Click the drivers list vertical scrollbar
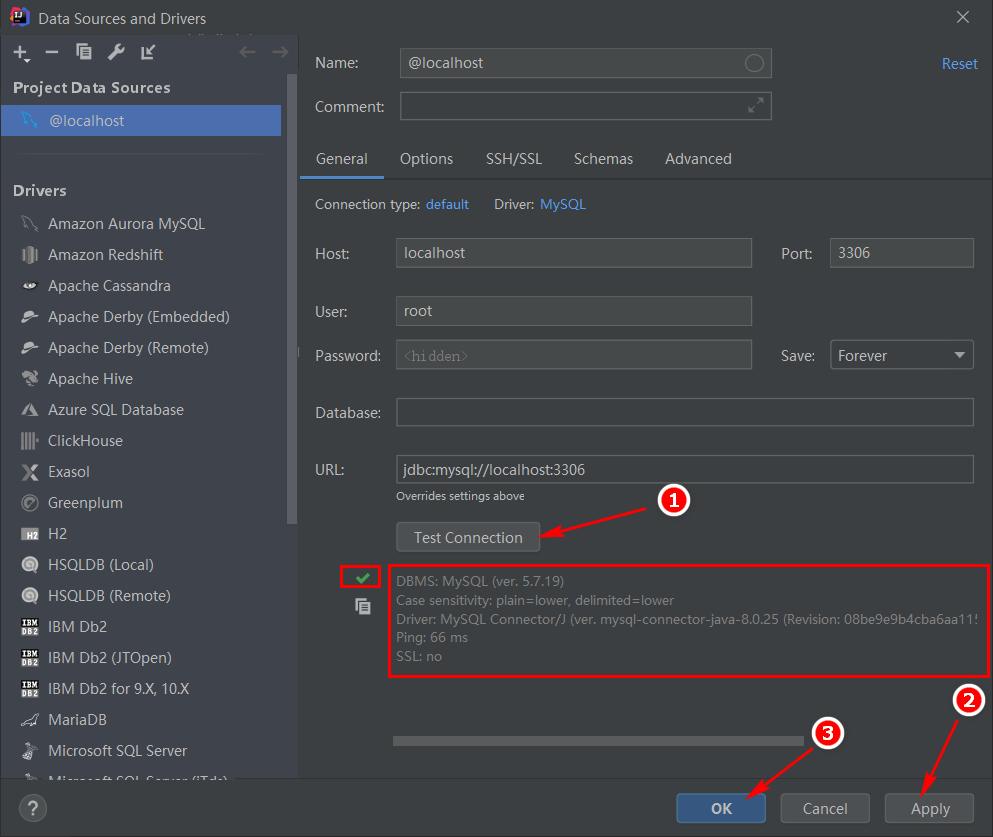 (292, 299)
